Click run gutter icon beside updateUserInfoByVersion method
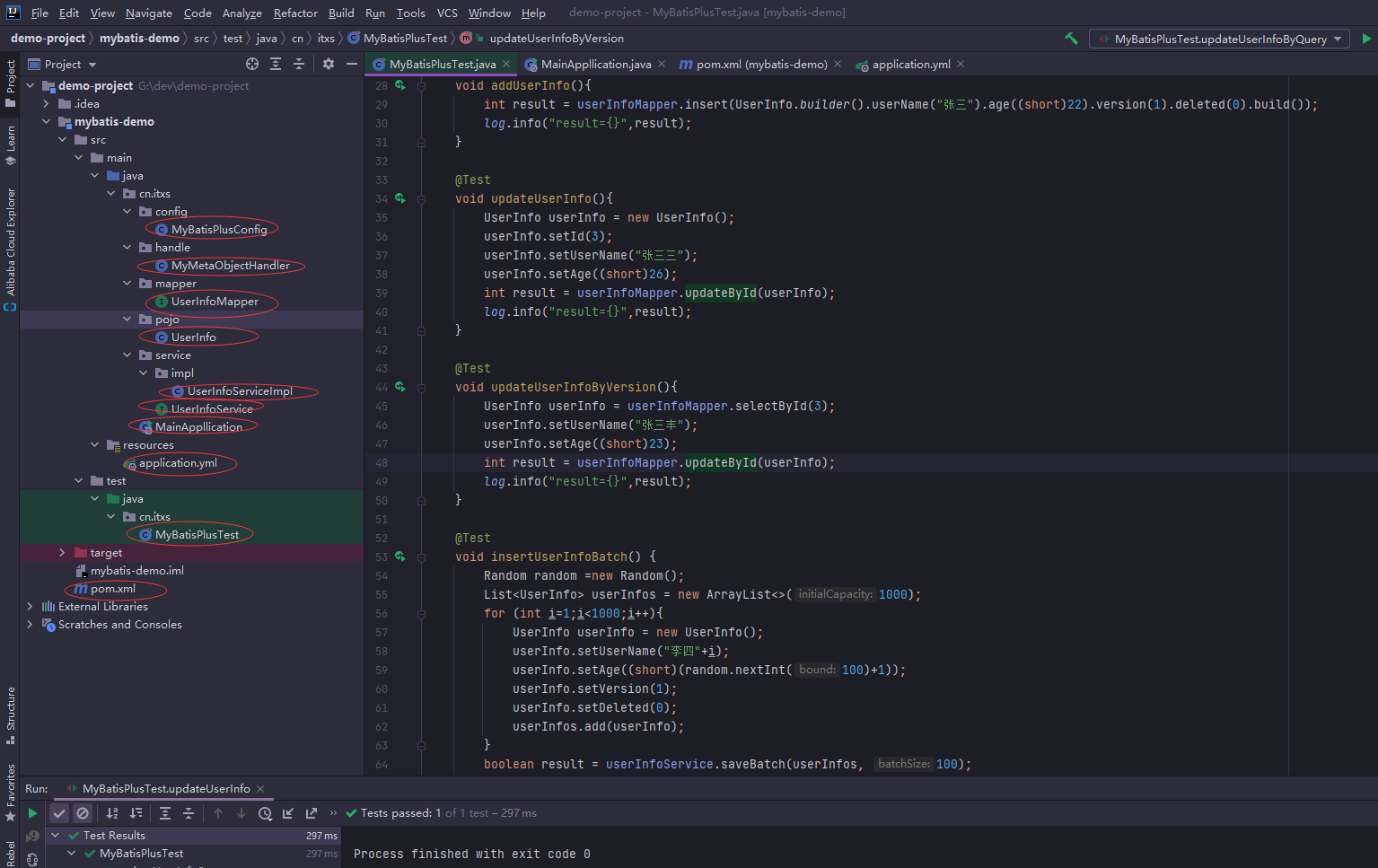The height and width of the screenshot is (868, 1378). click(x=400, y=388)
